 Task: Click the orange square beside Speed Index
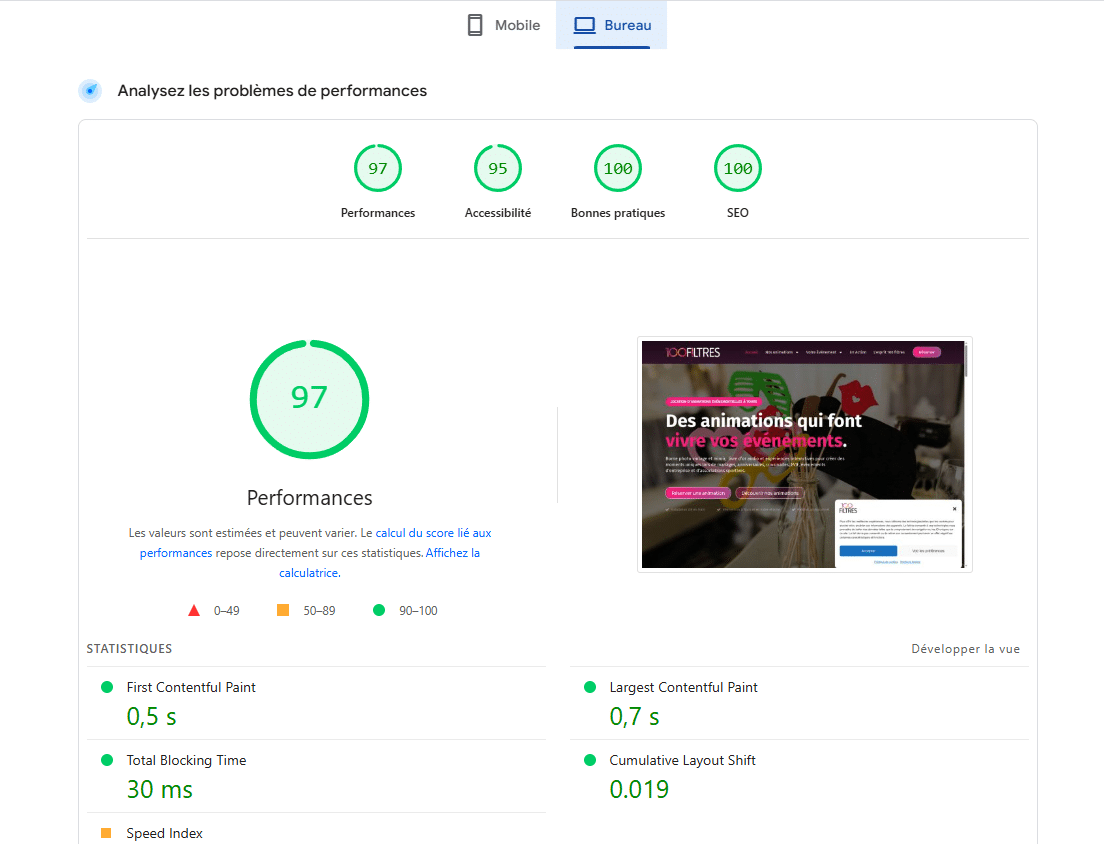tap(106, 833)
